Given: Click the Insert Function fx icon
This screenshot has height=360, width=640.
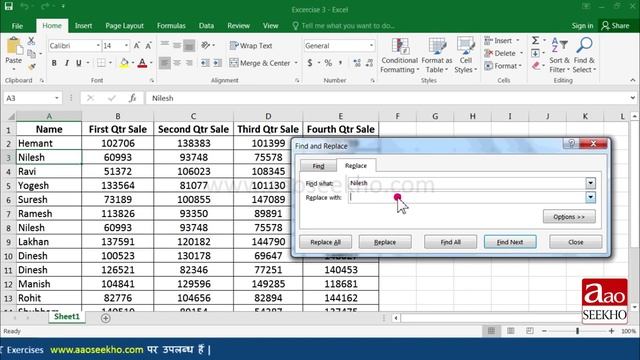Looking at the screenshot, I should (x=132, y=98).
